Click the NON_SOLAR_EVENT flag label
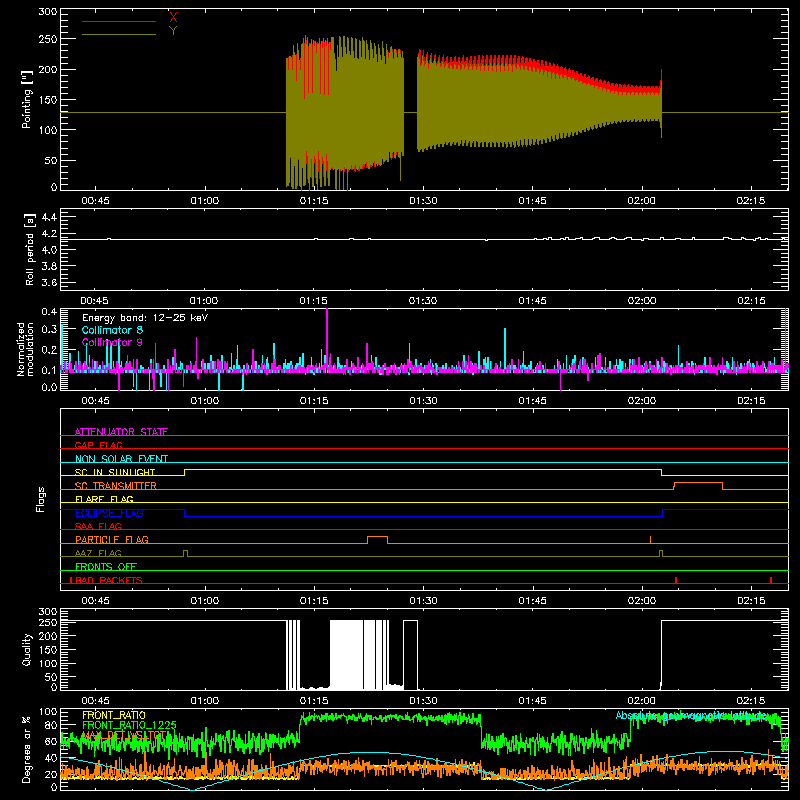Screen dimensions: 800x800 tap(121, 459)
